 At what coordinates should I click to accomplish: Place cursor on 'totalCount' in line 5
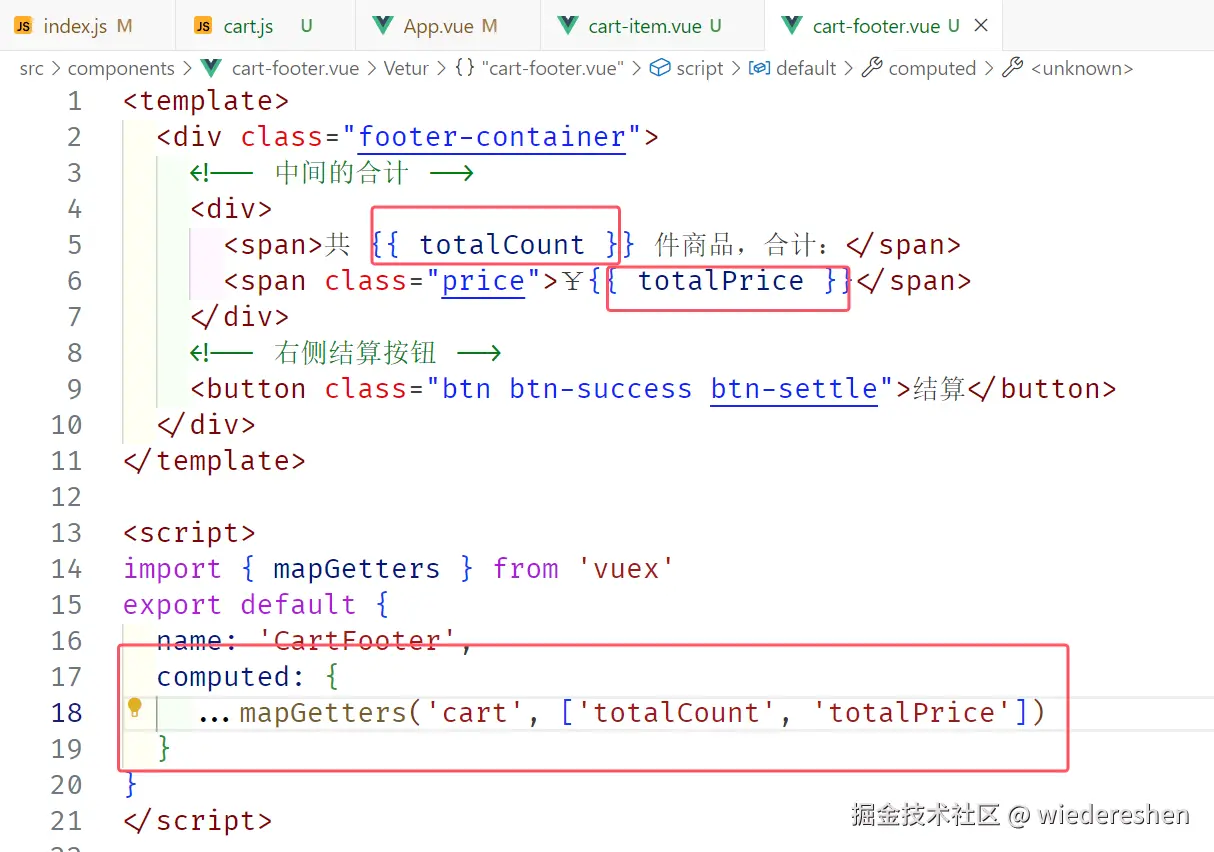[x=501, y=245]
